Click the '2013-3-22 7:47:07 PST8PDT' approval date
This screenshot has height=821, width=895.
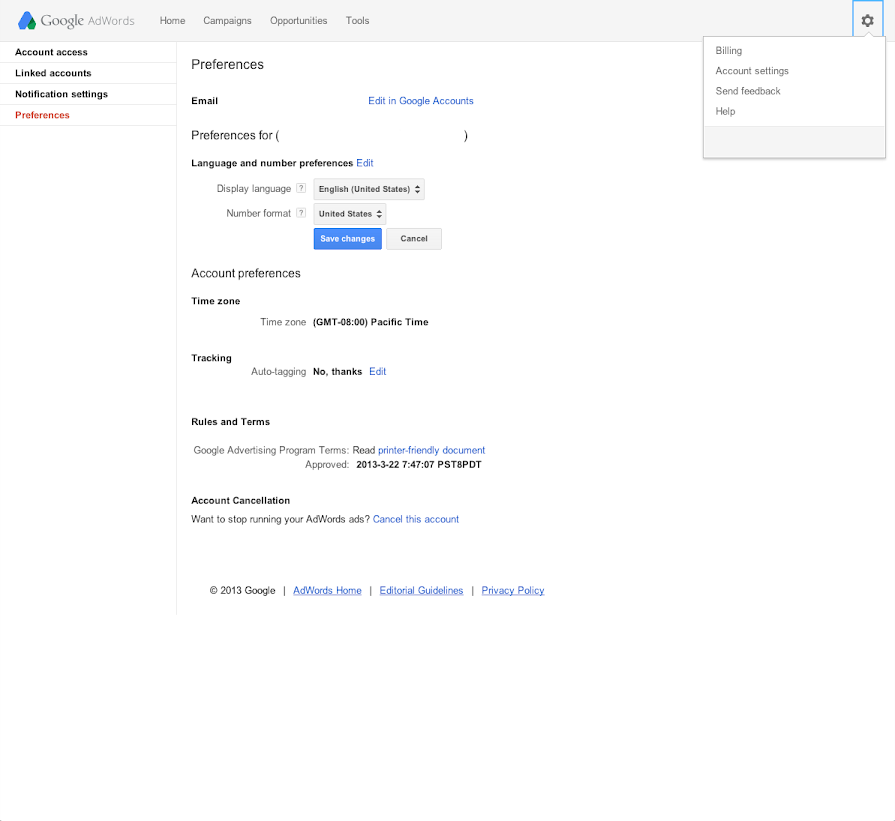click(x=418, y=465)
